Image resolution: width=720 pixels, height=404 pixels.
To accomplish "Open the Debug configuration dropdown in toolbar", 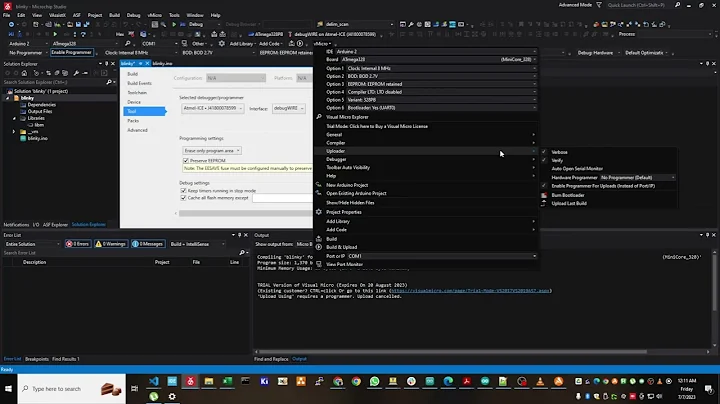I will [x=204, y=24].
